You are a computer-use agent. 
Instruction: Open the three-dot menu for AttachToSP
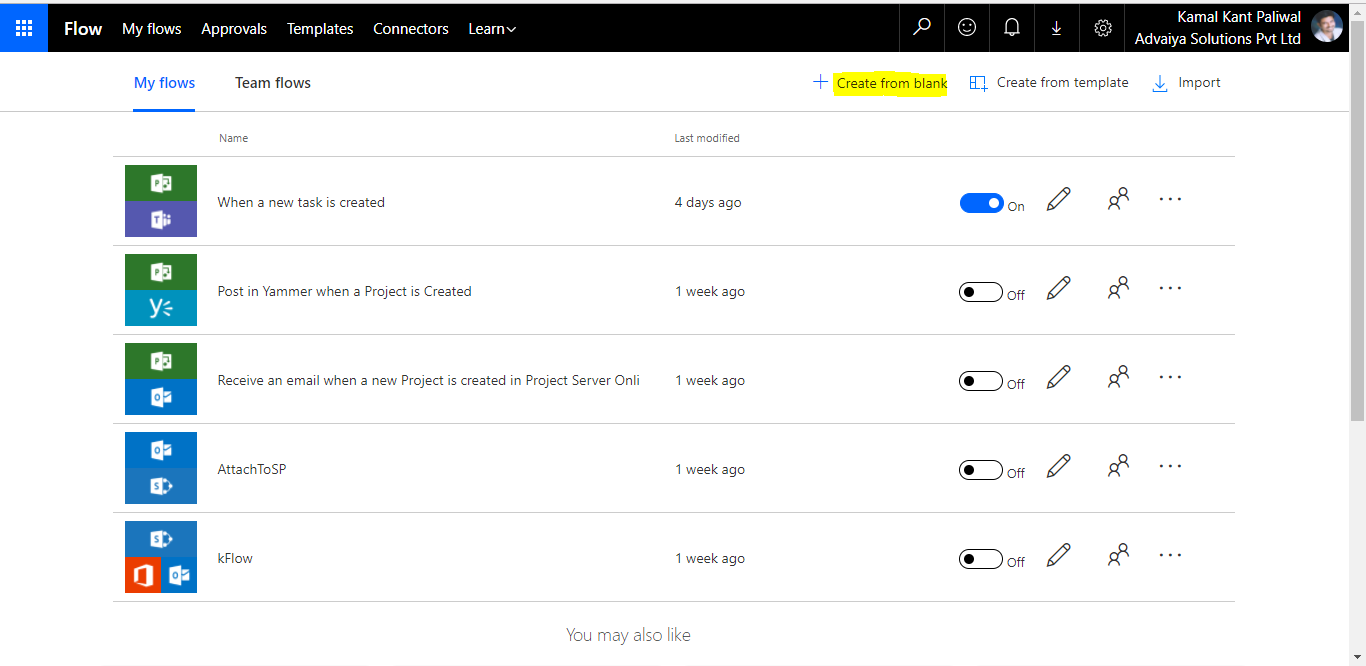click(1170, 466)
